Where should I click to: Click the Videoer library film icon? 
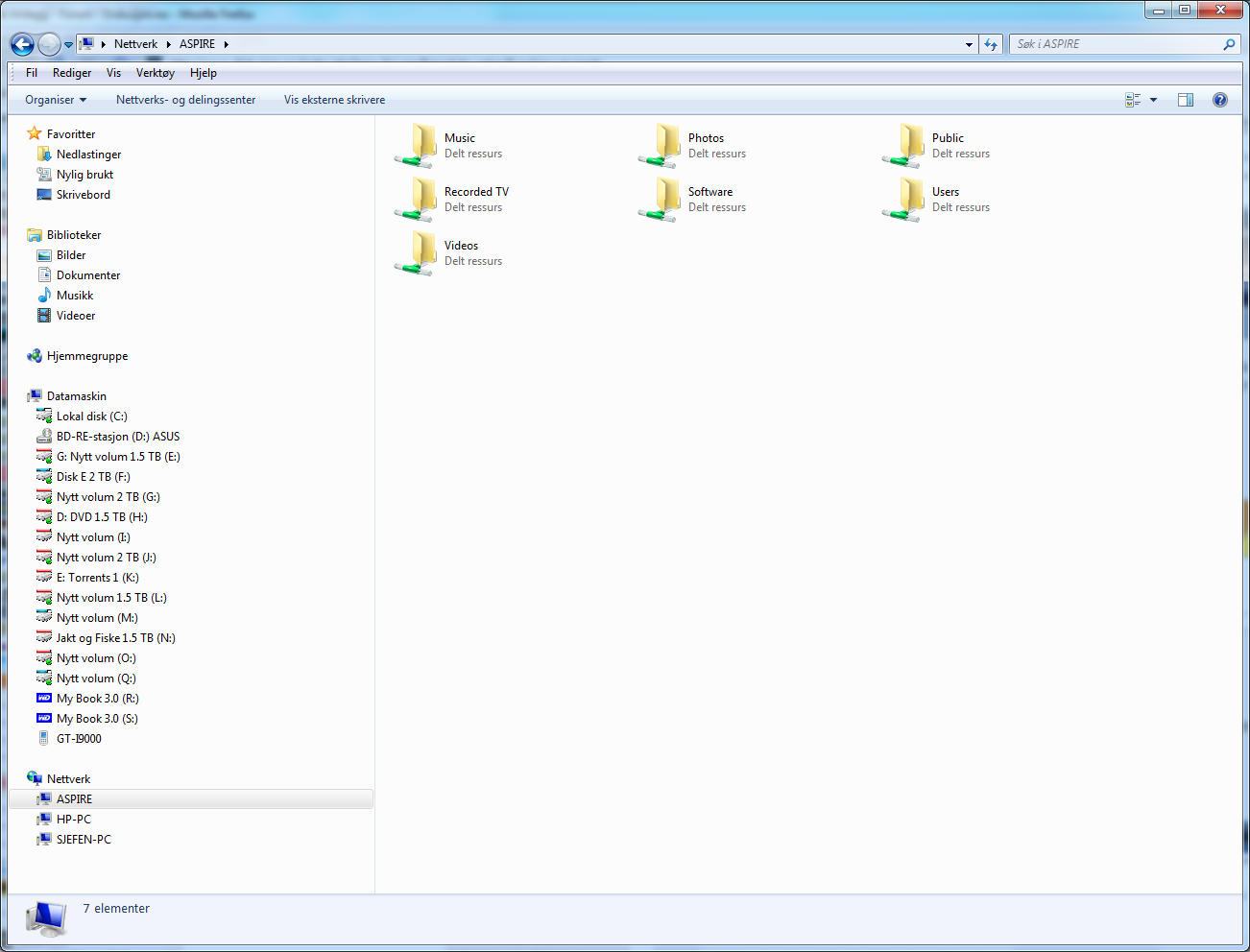point(44,316)
